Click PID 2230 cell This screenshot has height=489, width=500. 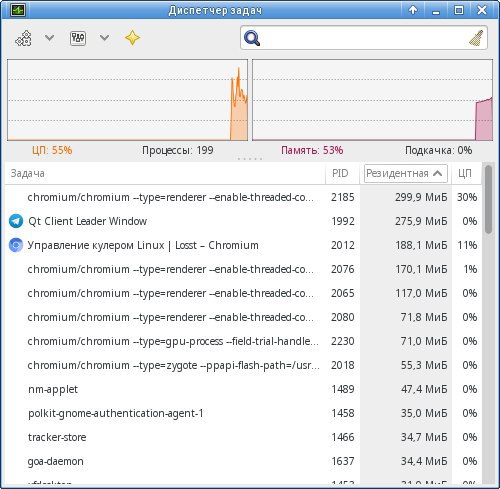(342, 341)
